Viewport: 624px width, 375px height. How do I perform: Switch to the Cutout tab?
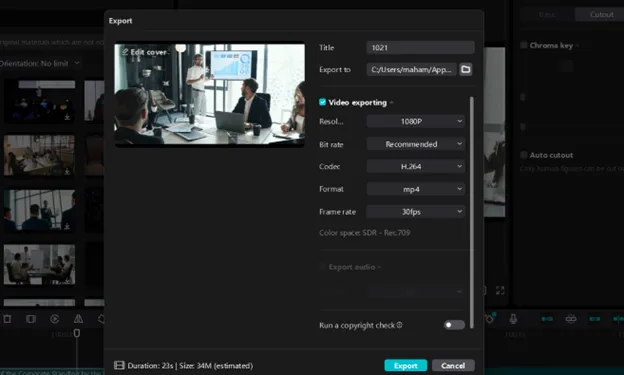pyautogui.click(x=601, y=15)
